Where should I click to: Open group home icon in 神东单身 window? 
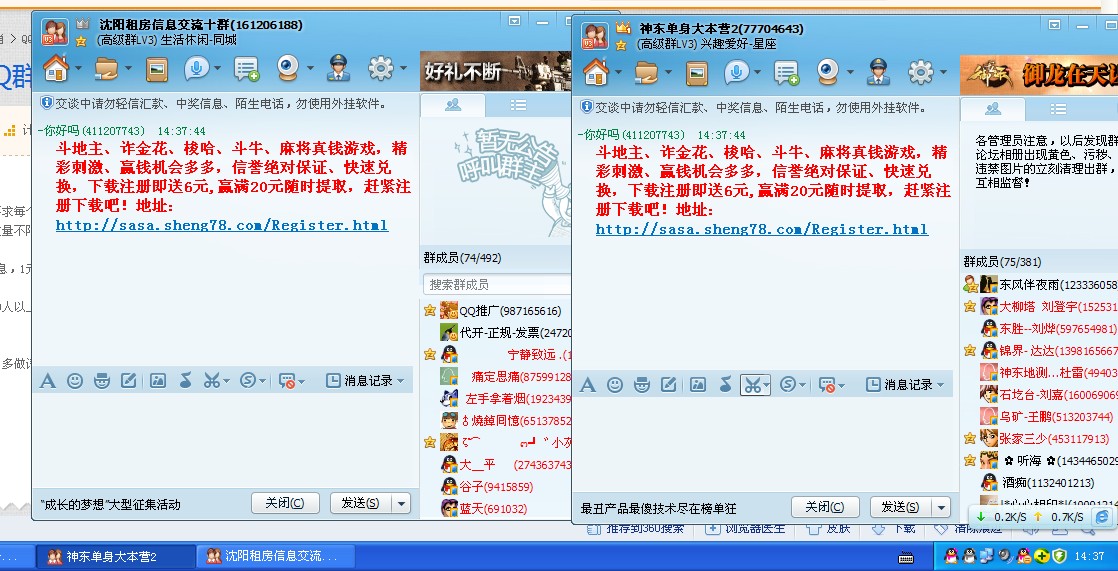596,72
